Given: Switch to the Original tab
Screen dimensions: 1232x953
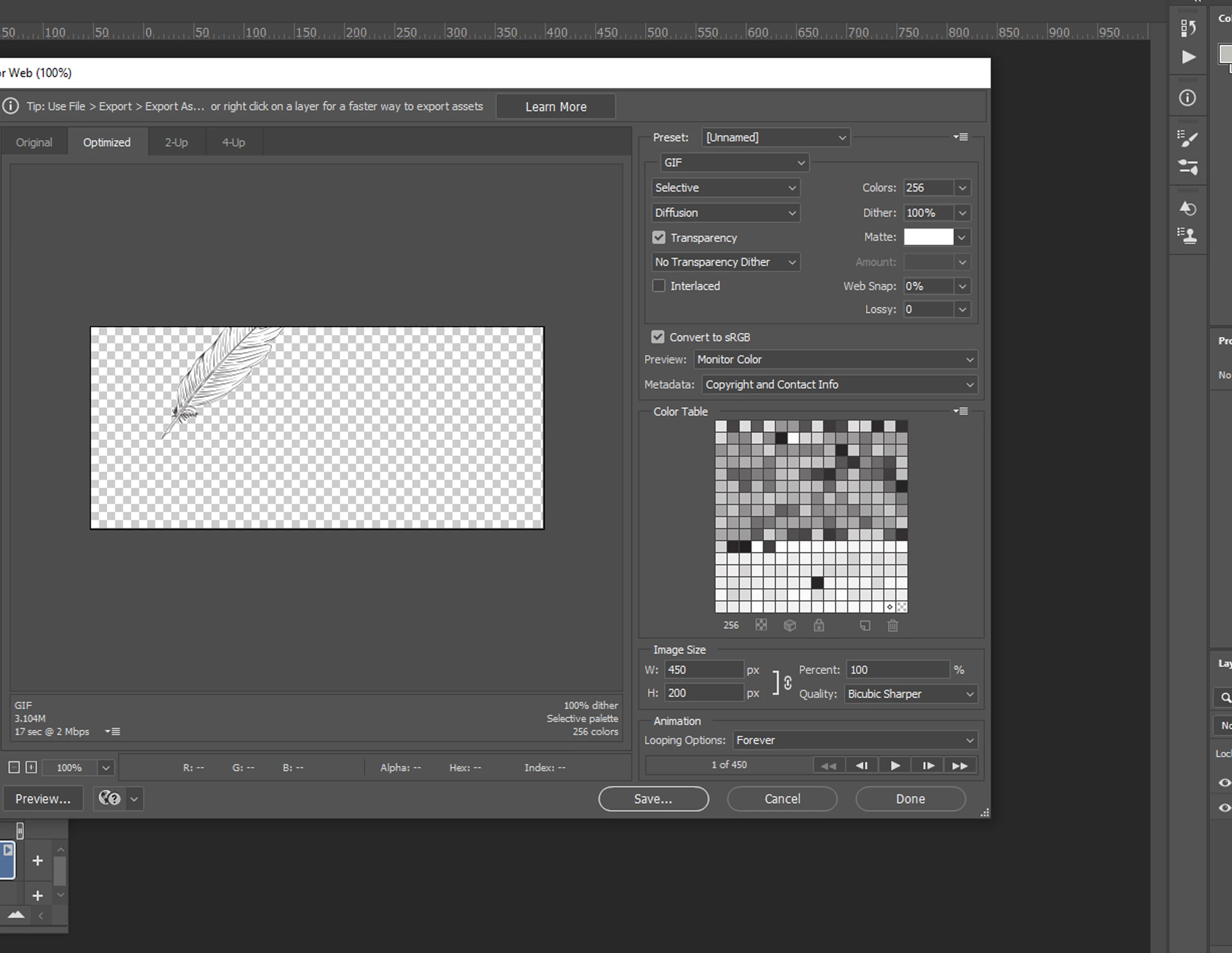Looking at the screenshot, I should point(34,143).
